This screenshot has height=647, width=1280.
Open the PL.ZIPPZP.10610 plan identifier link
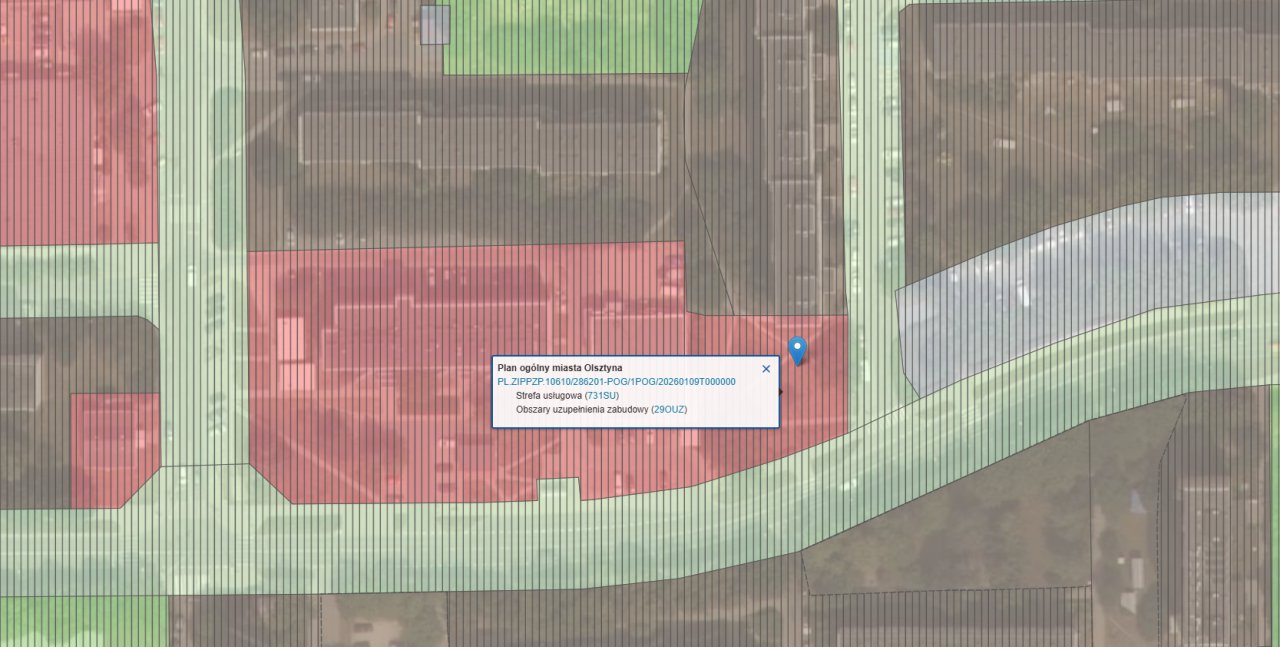(616, 382)
